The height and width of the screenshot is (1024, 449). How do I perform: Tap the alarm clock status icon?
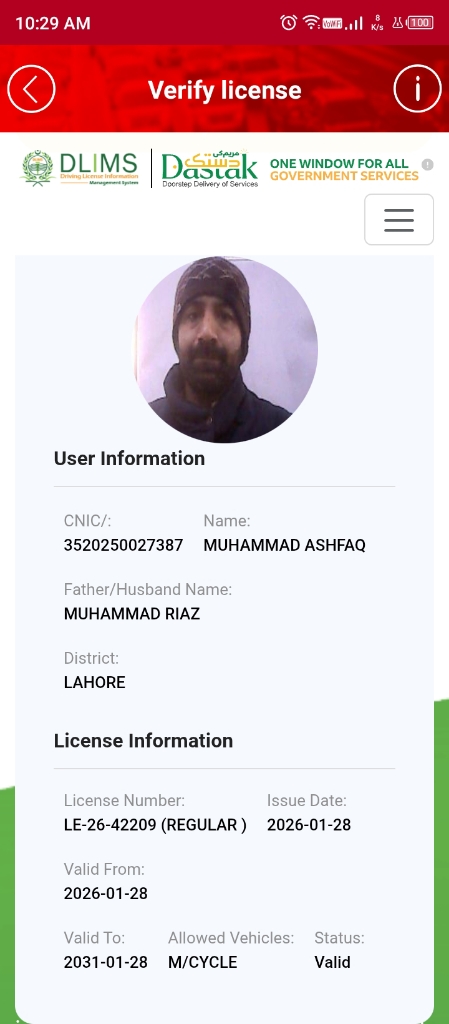[288, 23]
